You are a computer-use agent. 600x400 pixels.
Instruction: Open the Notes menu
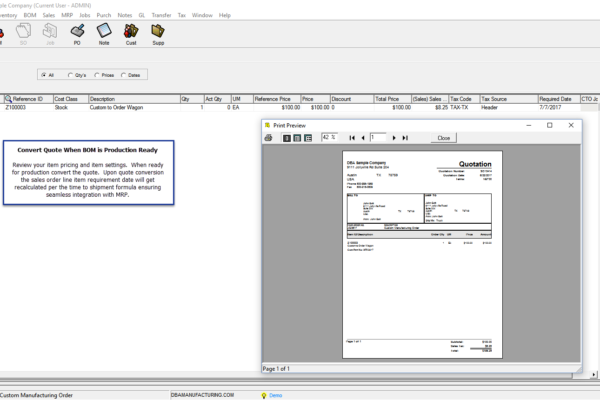125,15
